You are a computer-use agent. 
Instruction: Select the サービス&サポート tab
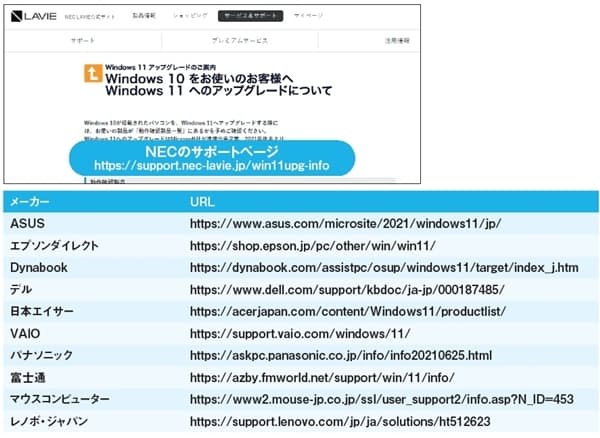pos(249,16)
